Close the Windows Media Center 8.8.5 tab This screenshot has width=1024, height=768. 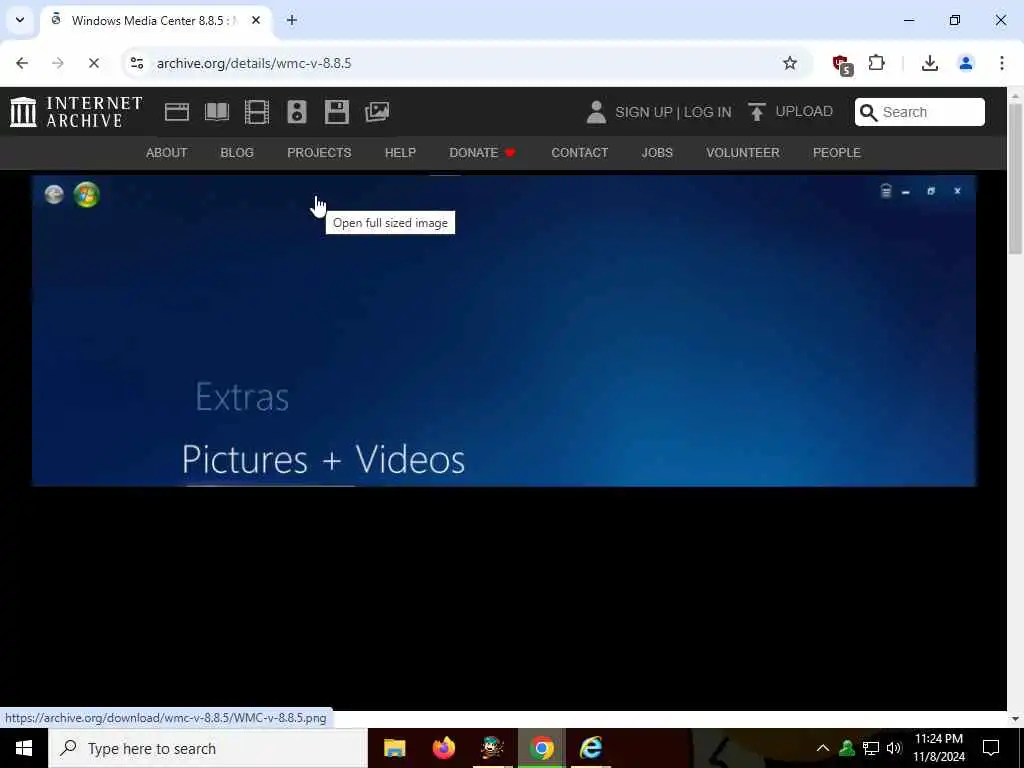(x=256, y=20)
